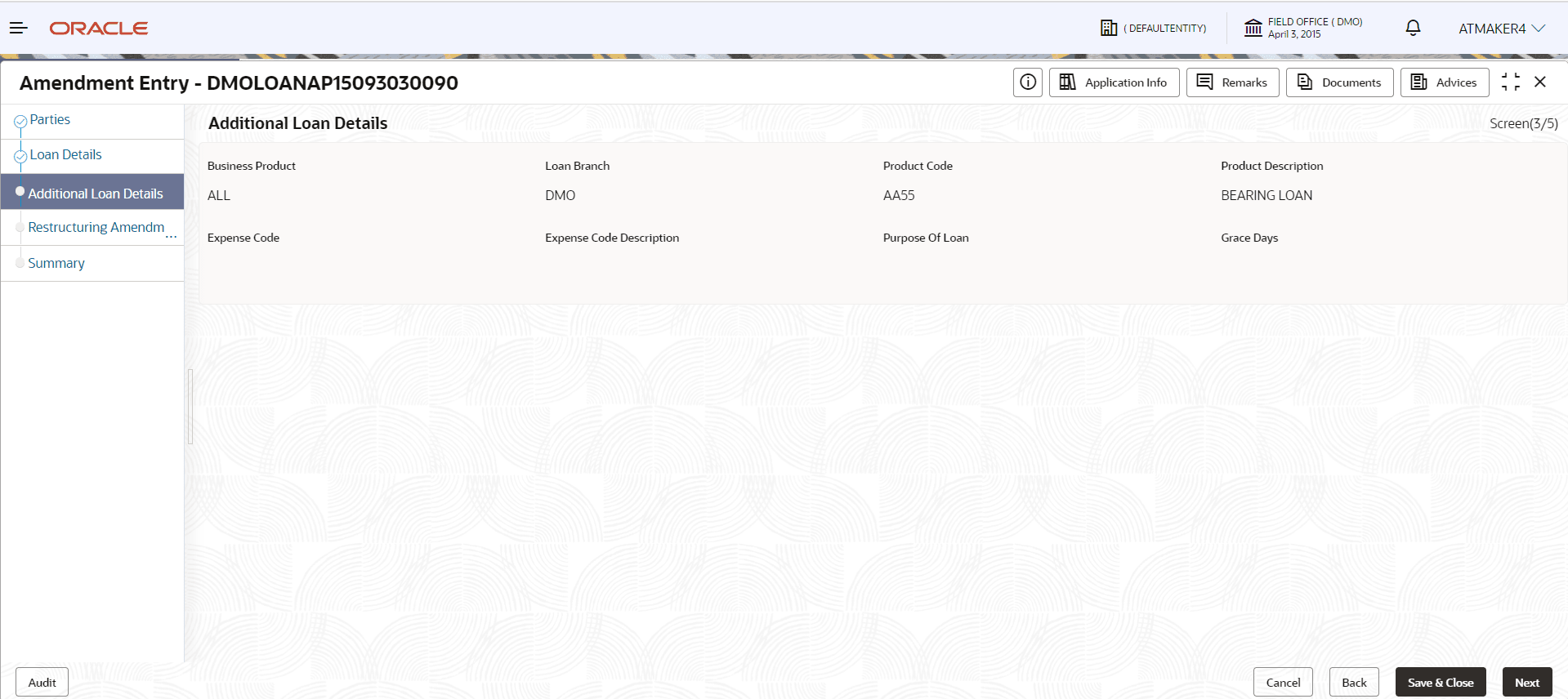Open Application Info

(x=1114, y=82)
